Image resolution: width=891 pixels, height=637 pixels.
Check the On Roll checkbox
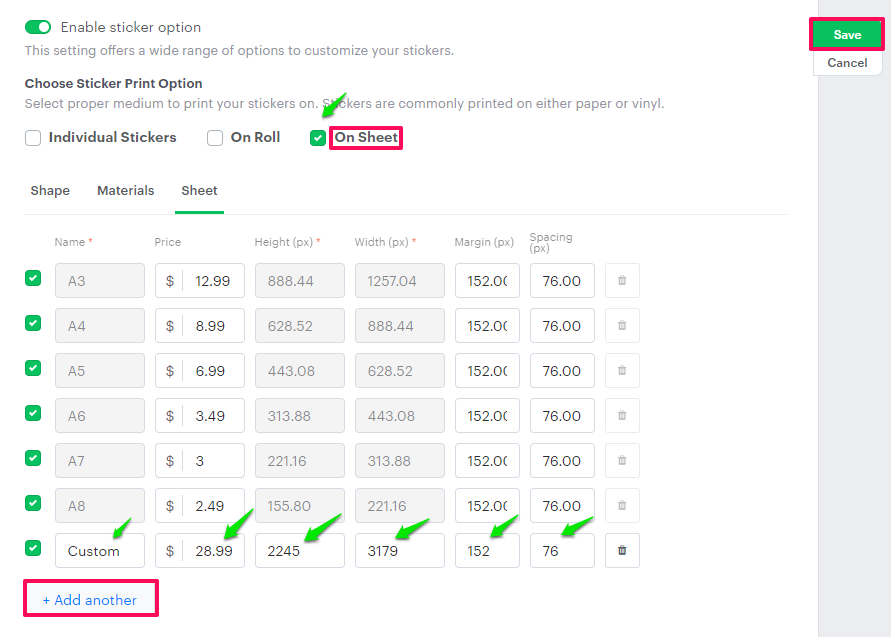215,138
